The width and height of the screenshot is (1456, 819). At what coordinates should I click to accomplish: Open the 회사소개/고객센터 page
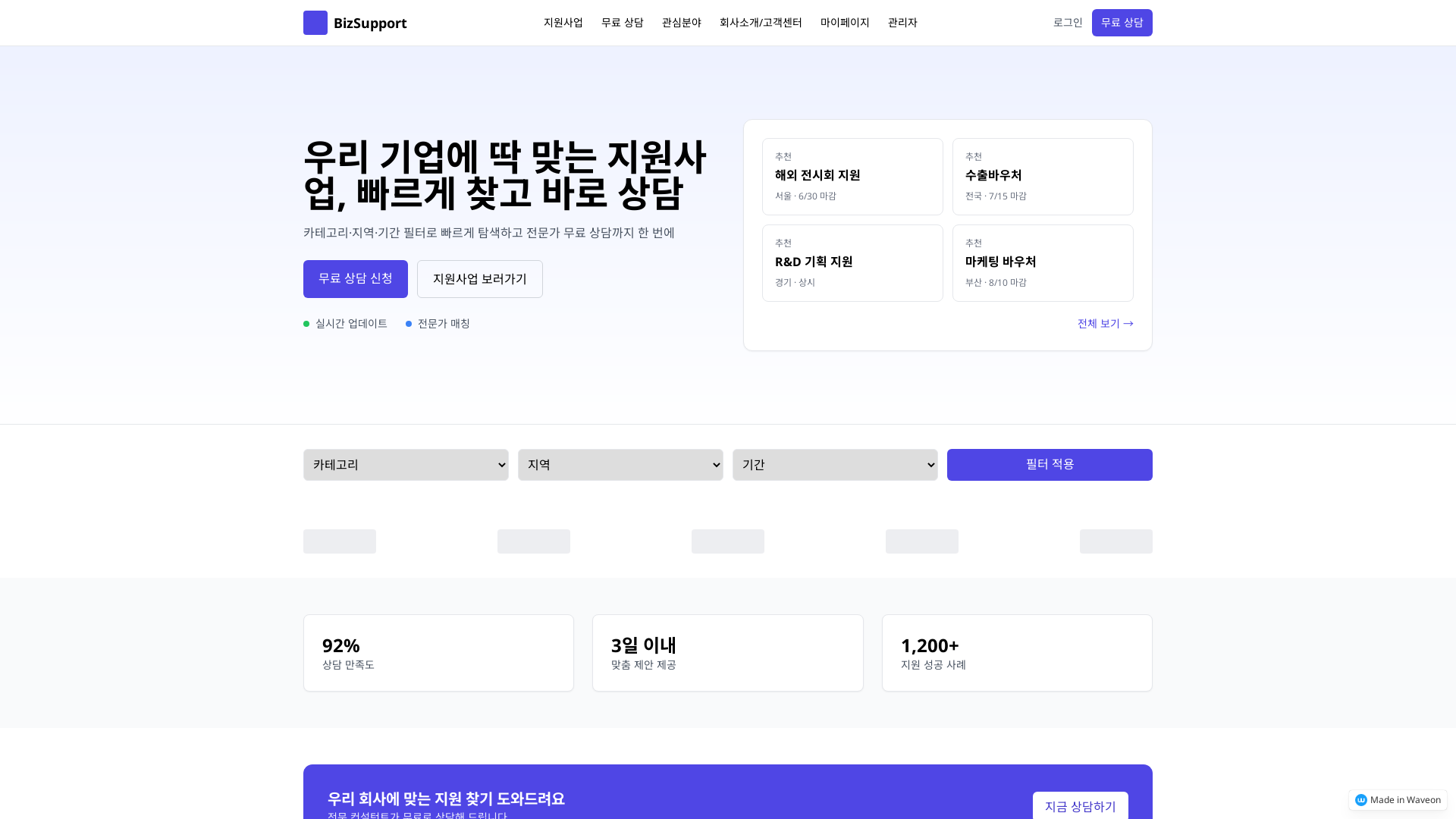[x=761, y=22]
